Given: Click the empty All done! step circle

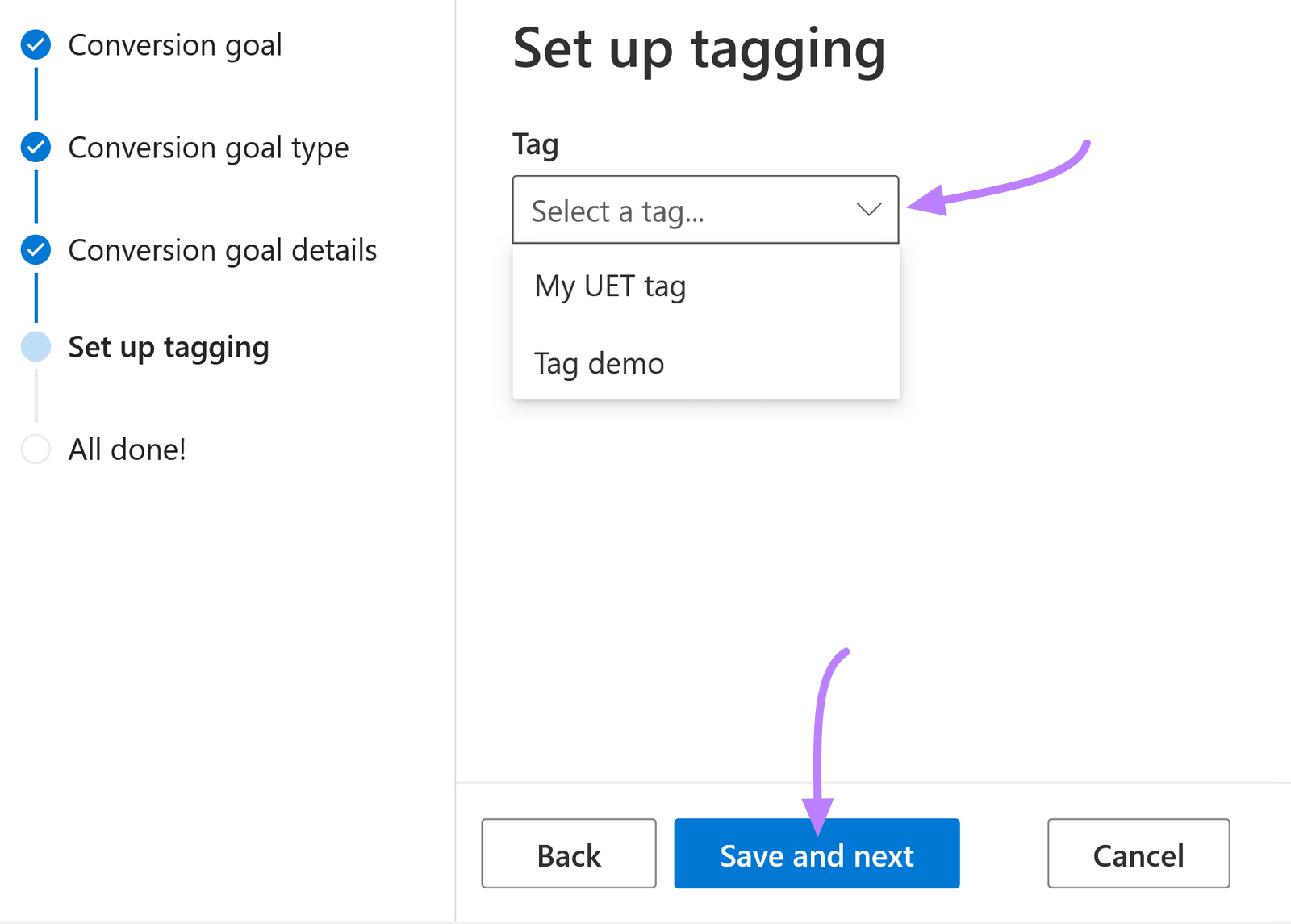Looking at the screenshot, I should pyautogui.click(x=36, y=449).
